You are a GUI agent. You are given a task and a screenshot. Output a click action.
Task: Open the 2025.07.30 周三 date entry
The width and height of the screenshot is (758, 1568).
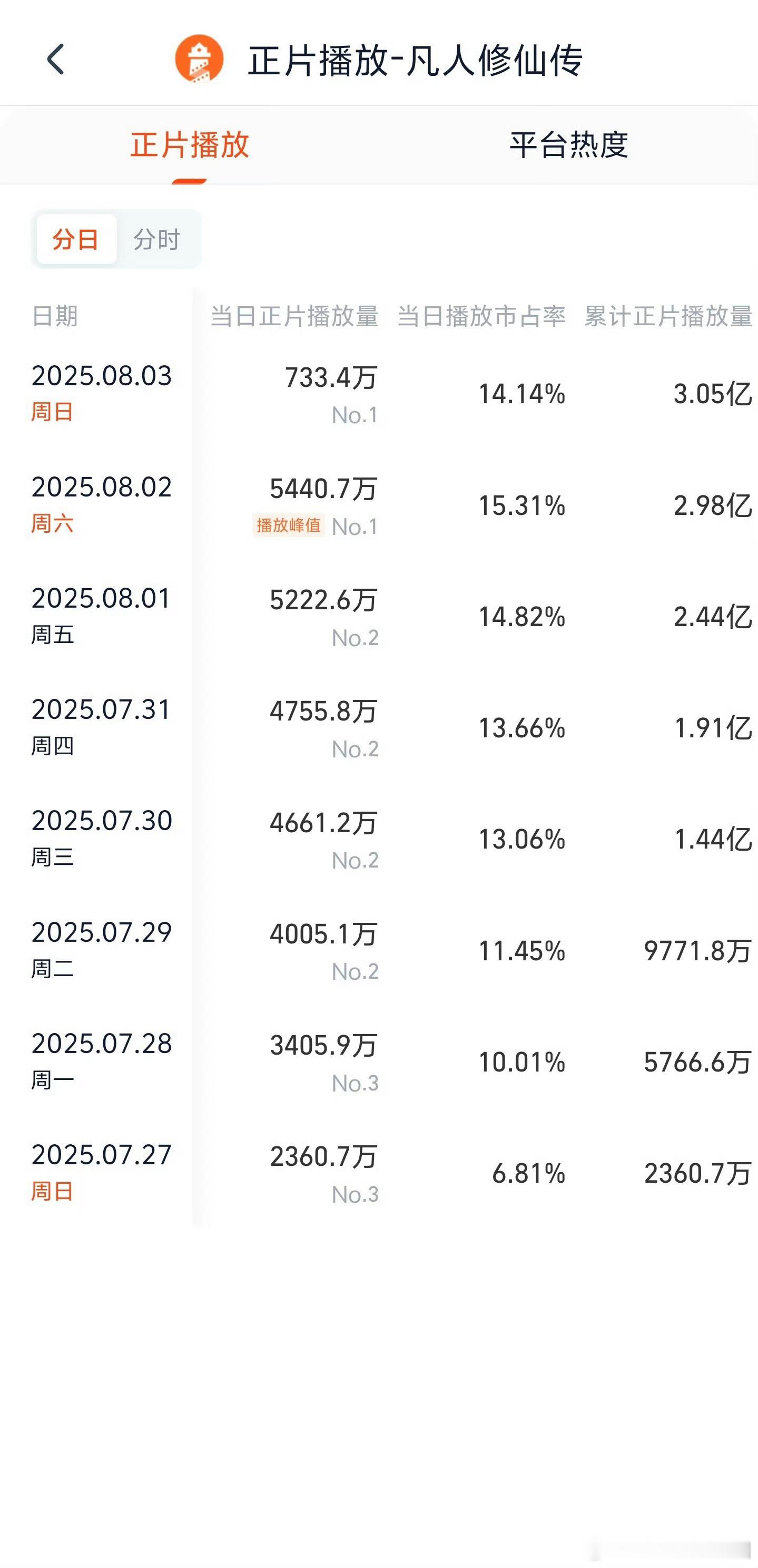tap(102, 837)
